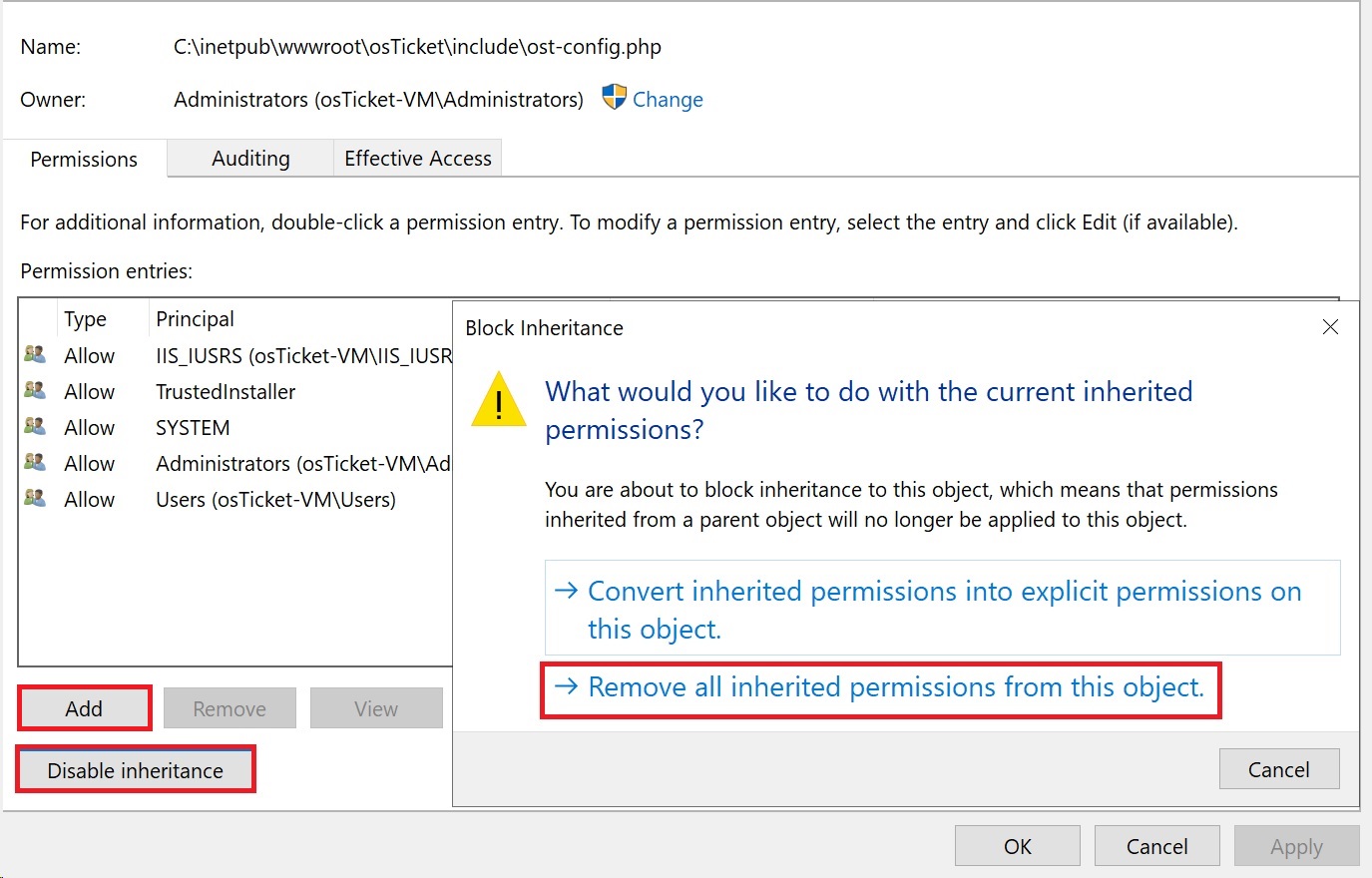The width and height of the screenshot is (1372, 878).
Task: Switch to the Auditing tab
Action: [250, 159]
